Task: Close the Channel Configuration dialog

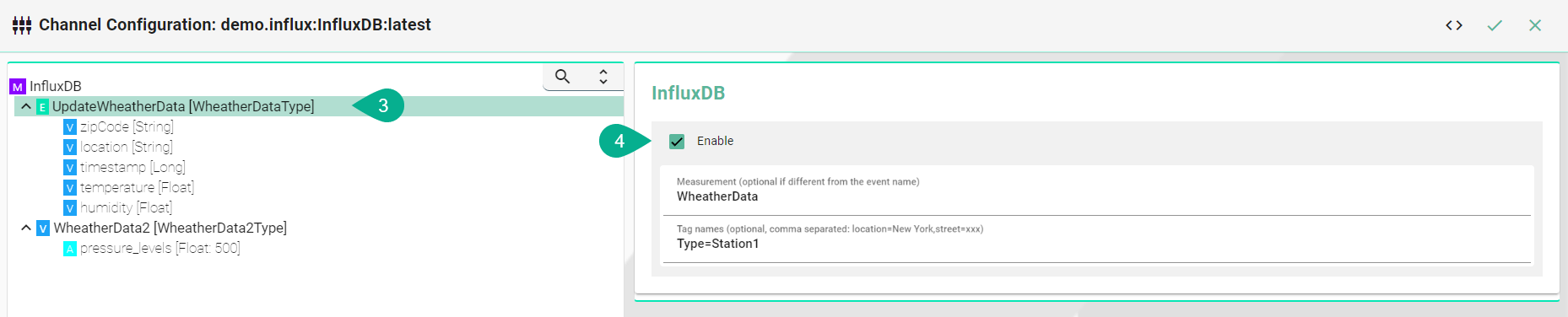Action: pos(1535,25)
